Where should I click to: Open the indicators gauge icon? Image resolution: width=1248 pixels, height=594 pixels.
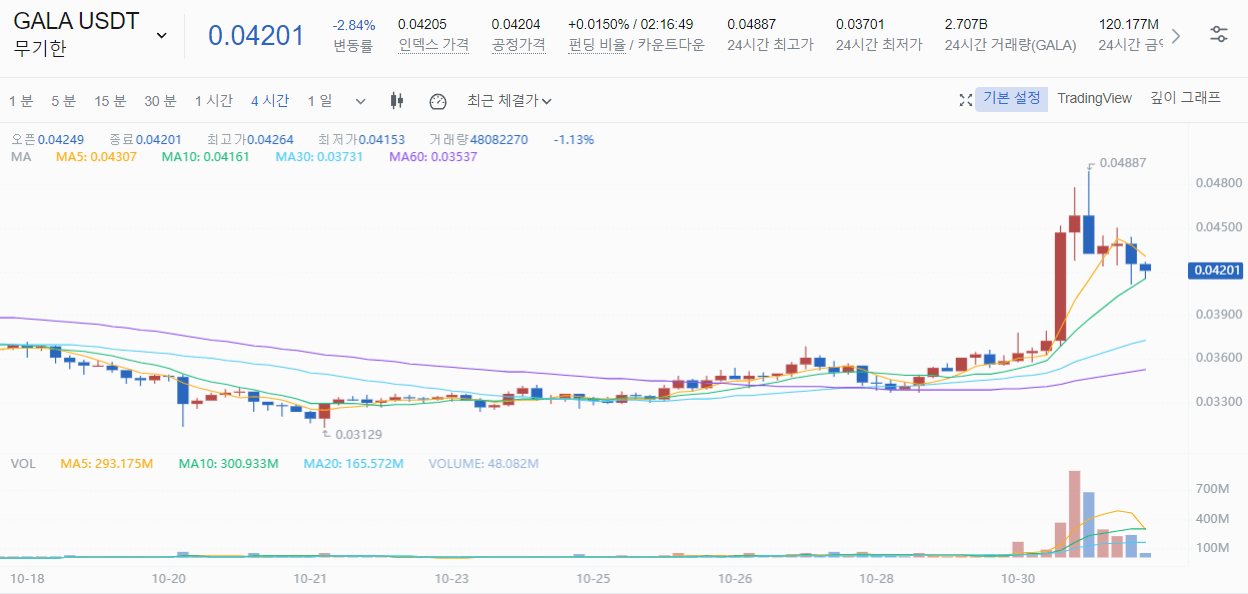[438, 101]
